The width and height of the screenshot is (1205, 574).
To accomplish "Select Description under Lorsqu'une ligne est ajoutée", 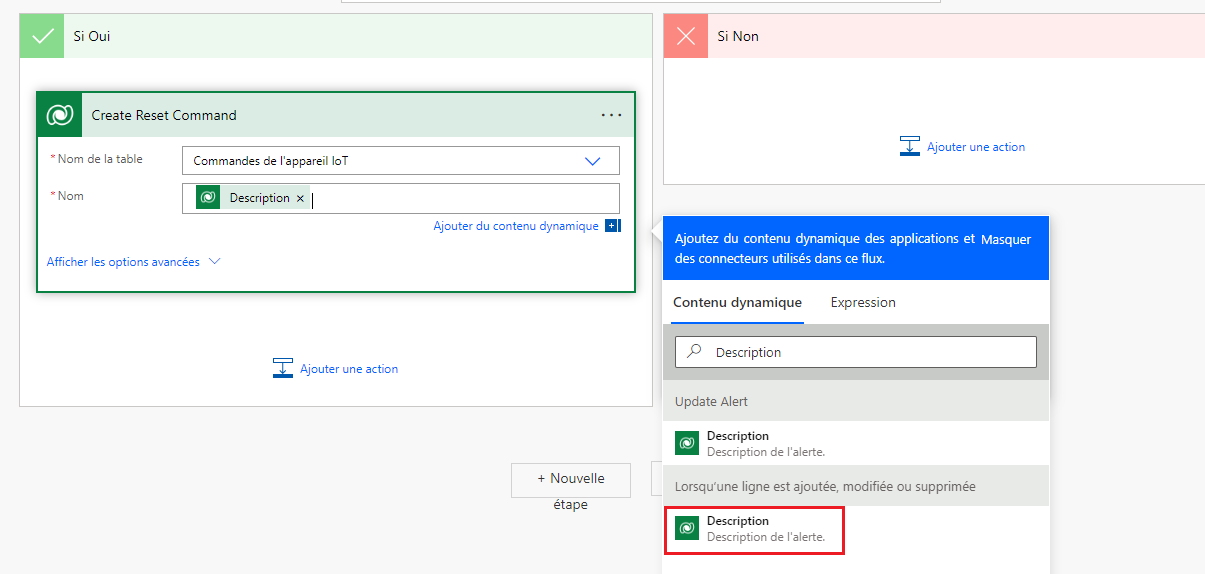I will pos(856,528).
